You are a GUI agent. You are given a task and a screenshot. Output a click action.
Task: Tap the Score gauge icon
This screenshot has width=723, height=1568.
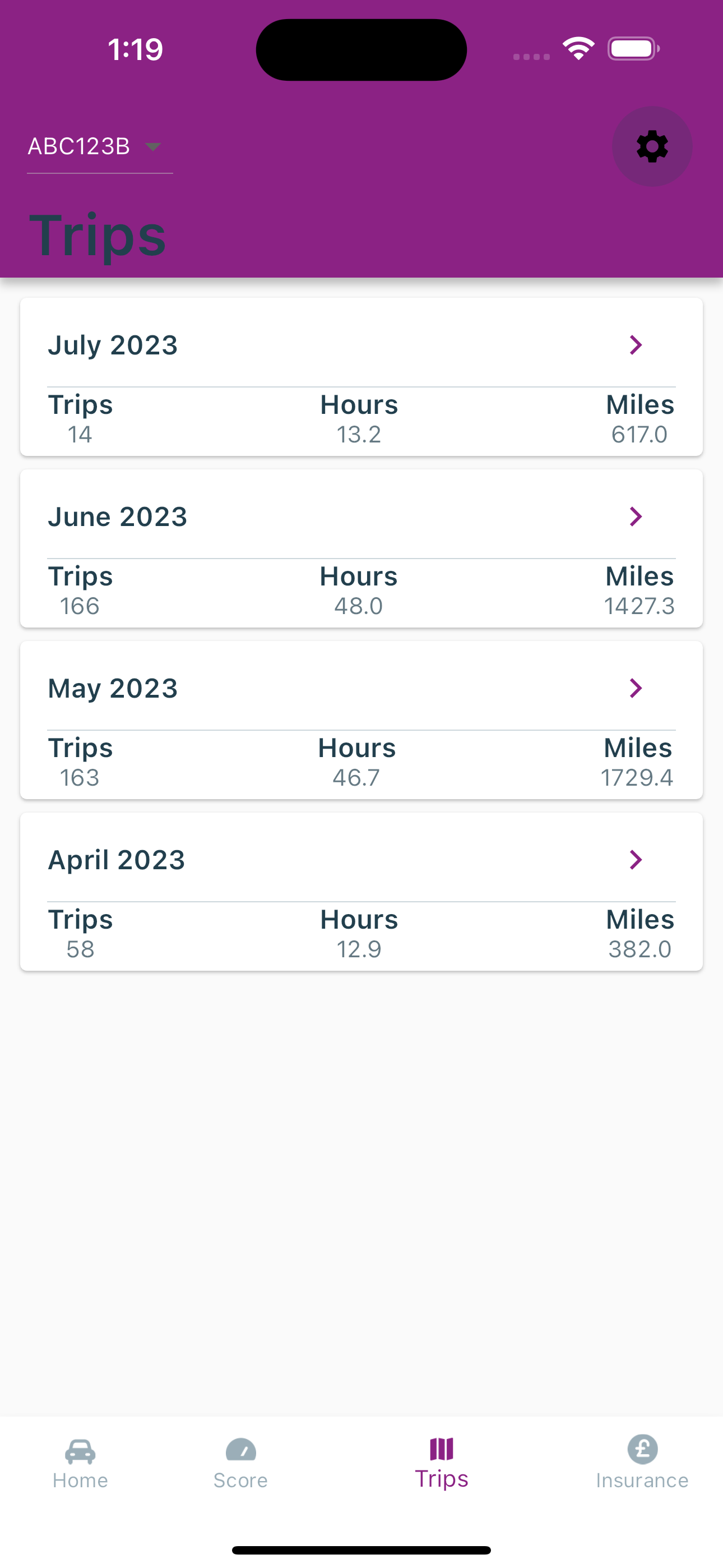point(240,1450)
